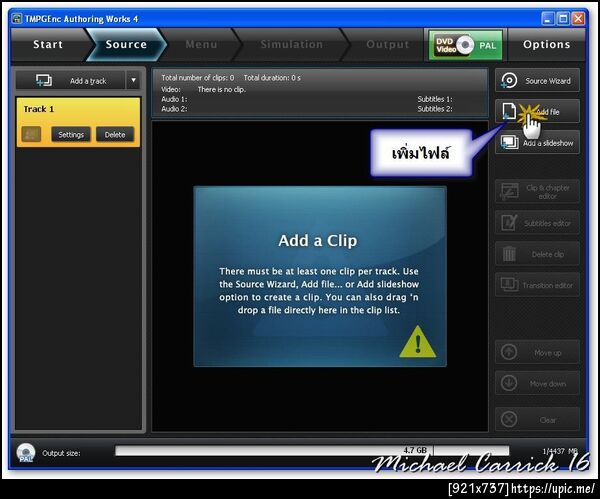Go to the Menu step tab
The width and height of the screenshot is (600, 499).
tap(201, 44)
